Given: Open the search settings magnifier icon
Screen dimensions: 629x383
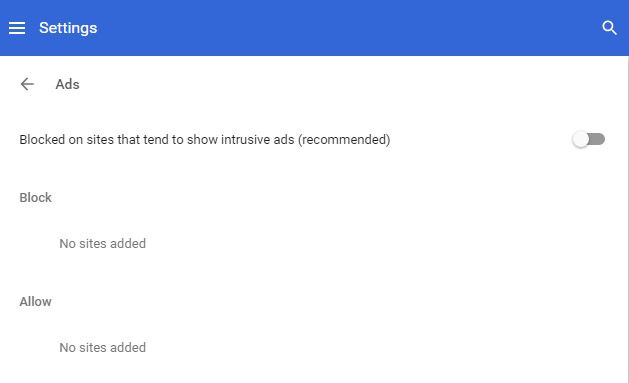Looking at the screenshot, I should 609,28.
